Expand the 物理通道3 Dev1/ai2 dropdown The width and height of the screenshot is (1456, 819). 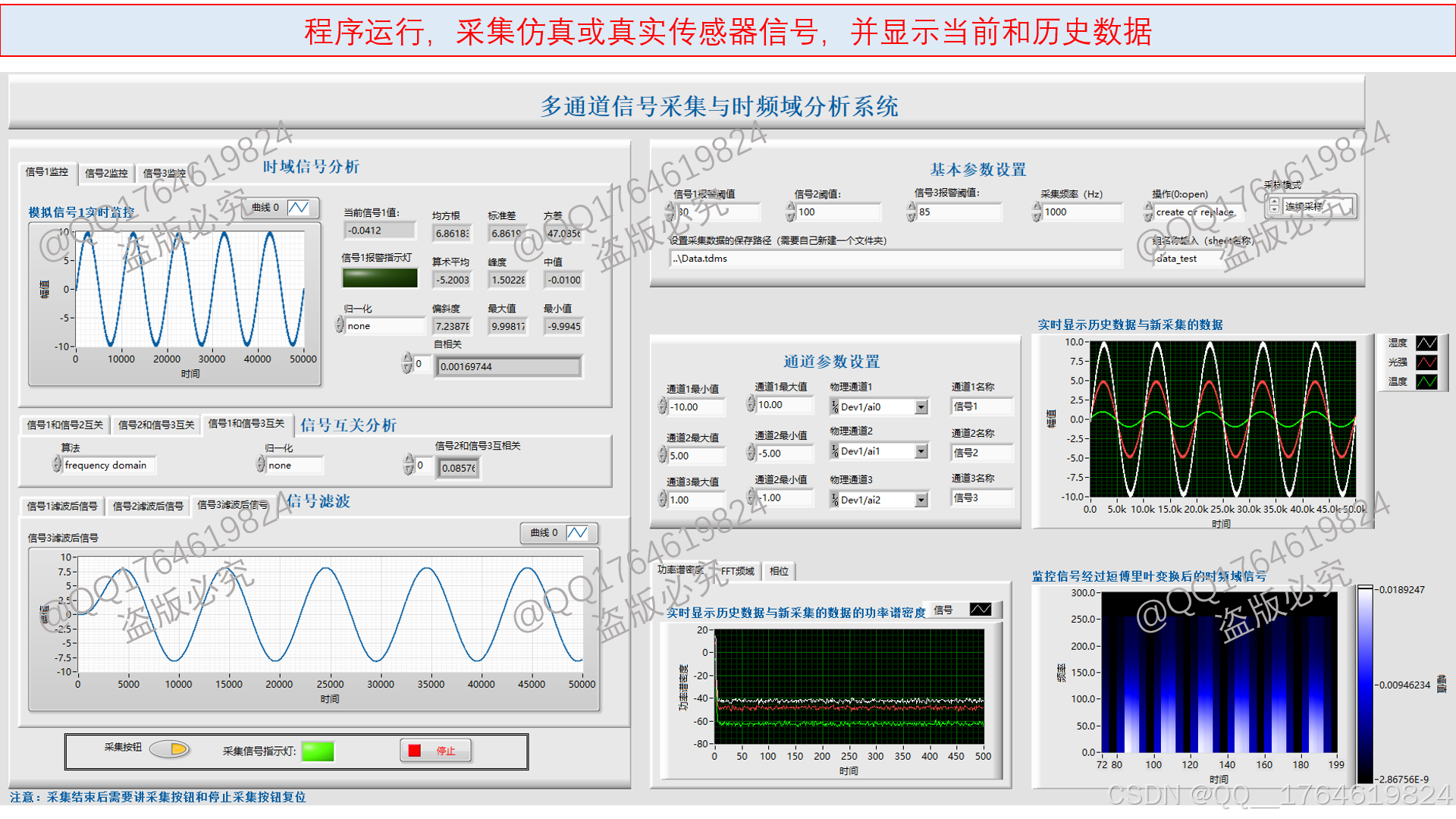click(x=921, y=500)
